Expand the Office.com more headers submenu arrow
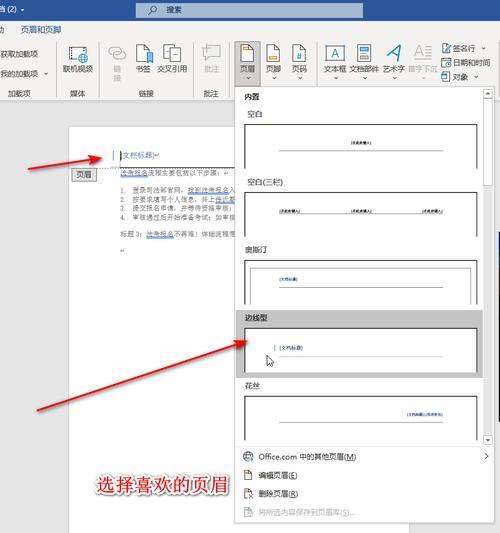Image resolution: width=500 pixels, height=533 pixels. [x=486, y=456]
